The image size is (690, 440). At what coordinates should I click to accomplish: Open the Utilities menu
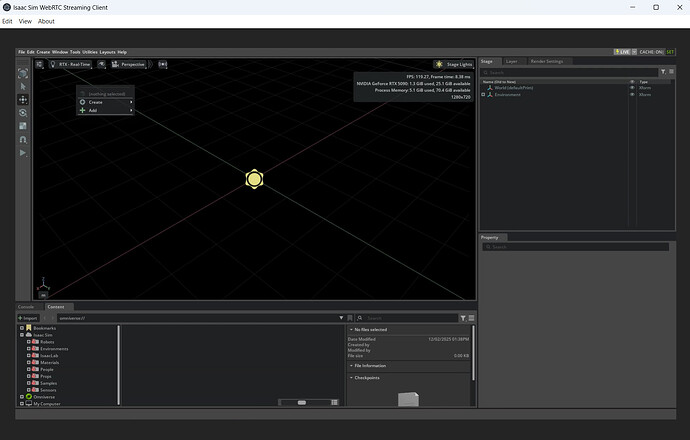coord(90,52)
